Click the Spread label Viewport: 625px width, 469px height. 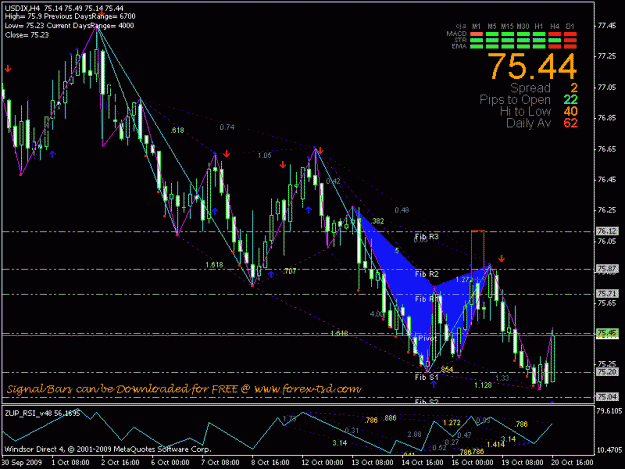[x=531, y=88]
